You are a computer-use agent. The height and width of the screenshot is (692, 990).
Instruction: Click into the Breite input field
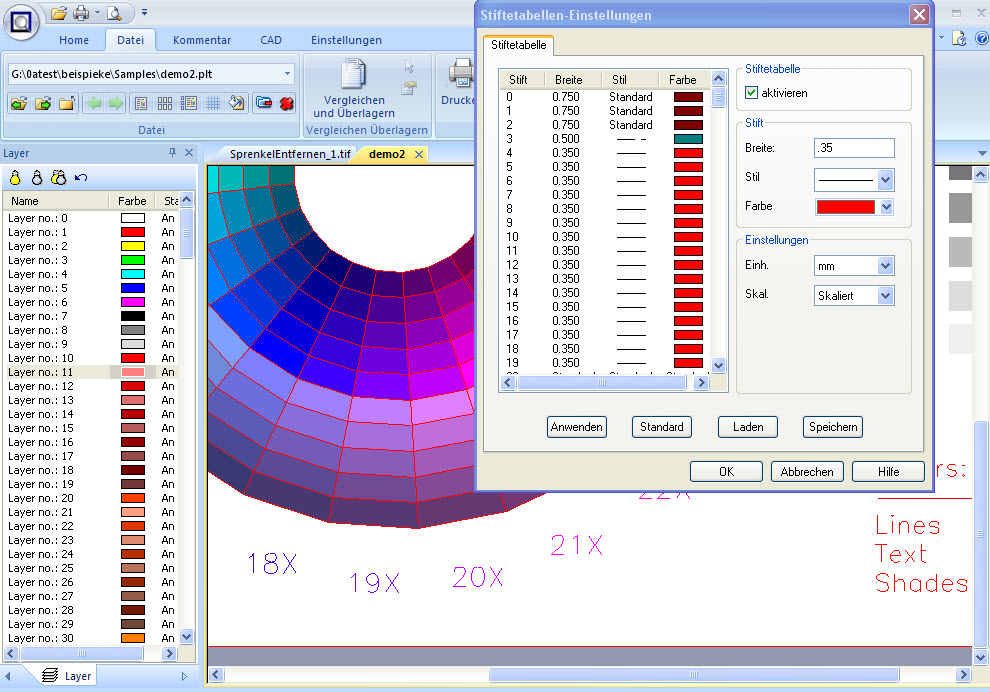[x=853, y=148]
